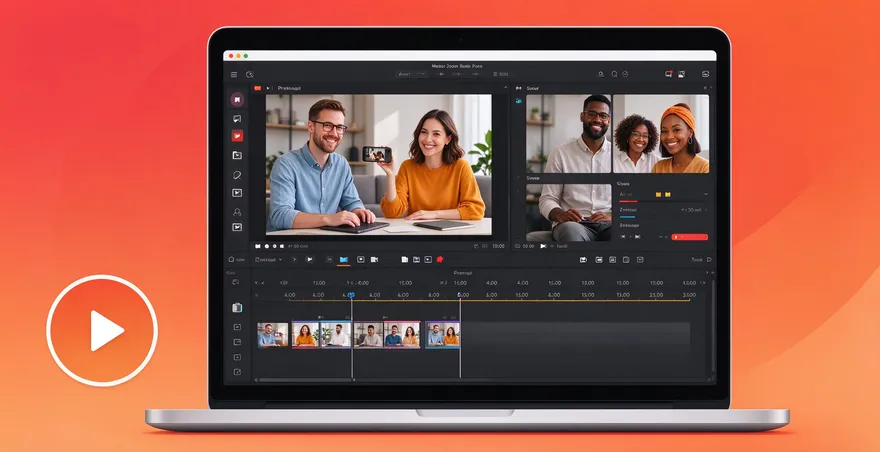
Task: Click the blue playhead marker on timeline ruler
Action: pos(351,295)
